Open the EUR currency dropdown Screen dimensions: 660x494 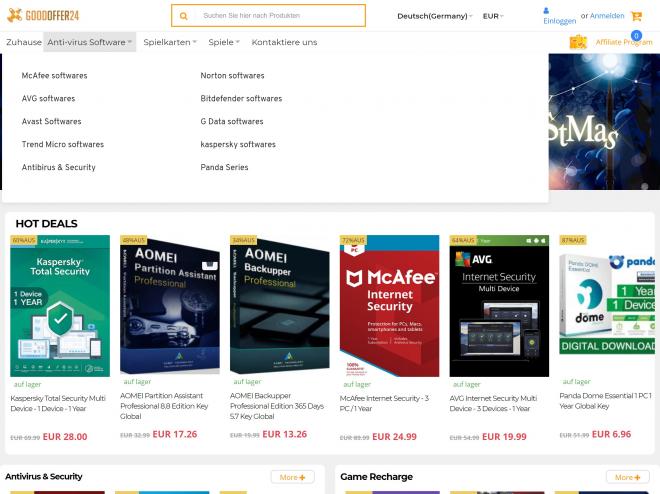(493, 16)
